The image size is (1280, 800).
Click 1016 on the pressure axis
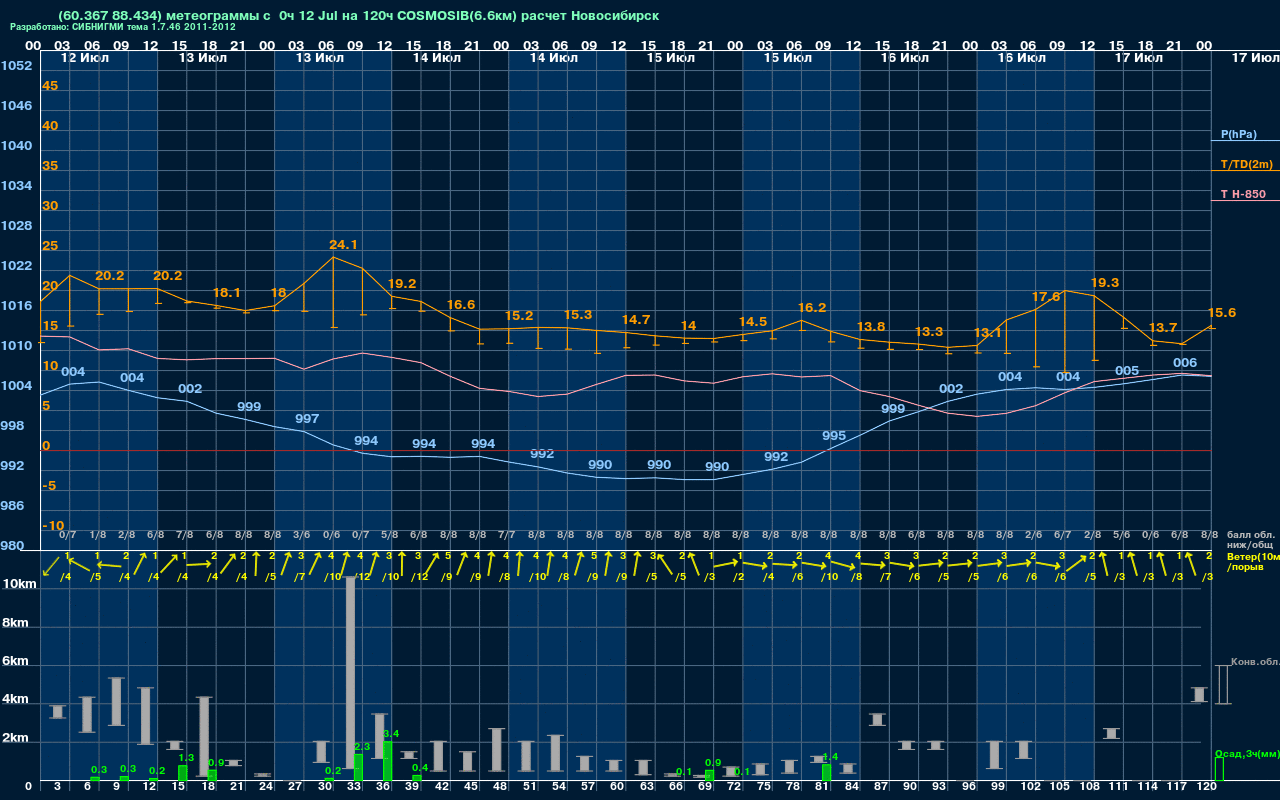(x=15, y=306)
